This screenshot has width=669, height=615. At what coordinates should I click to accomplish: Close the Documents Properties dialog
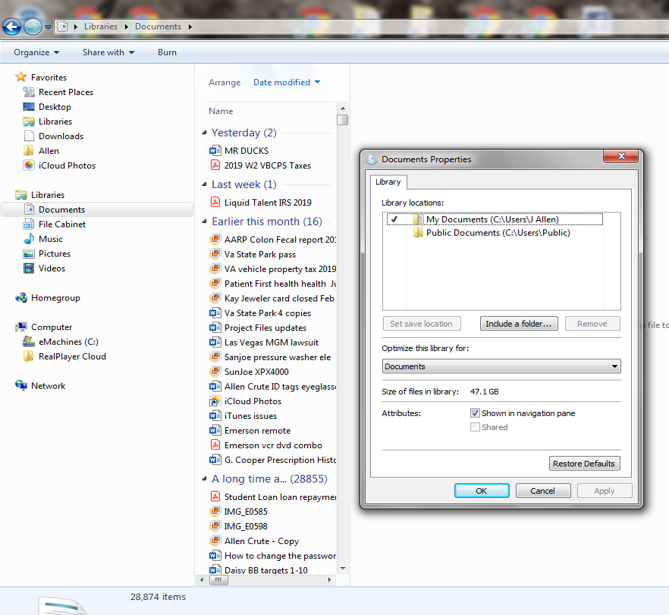[621, 157]
